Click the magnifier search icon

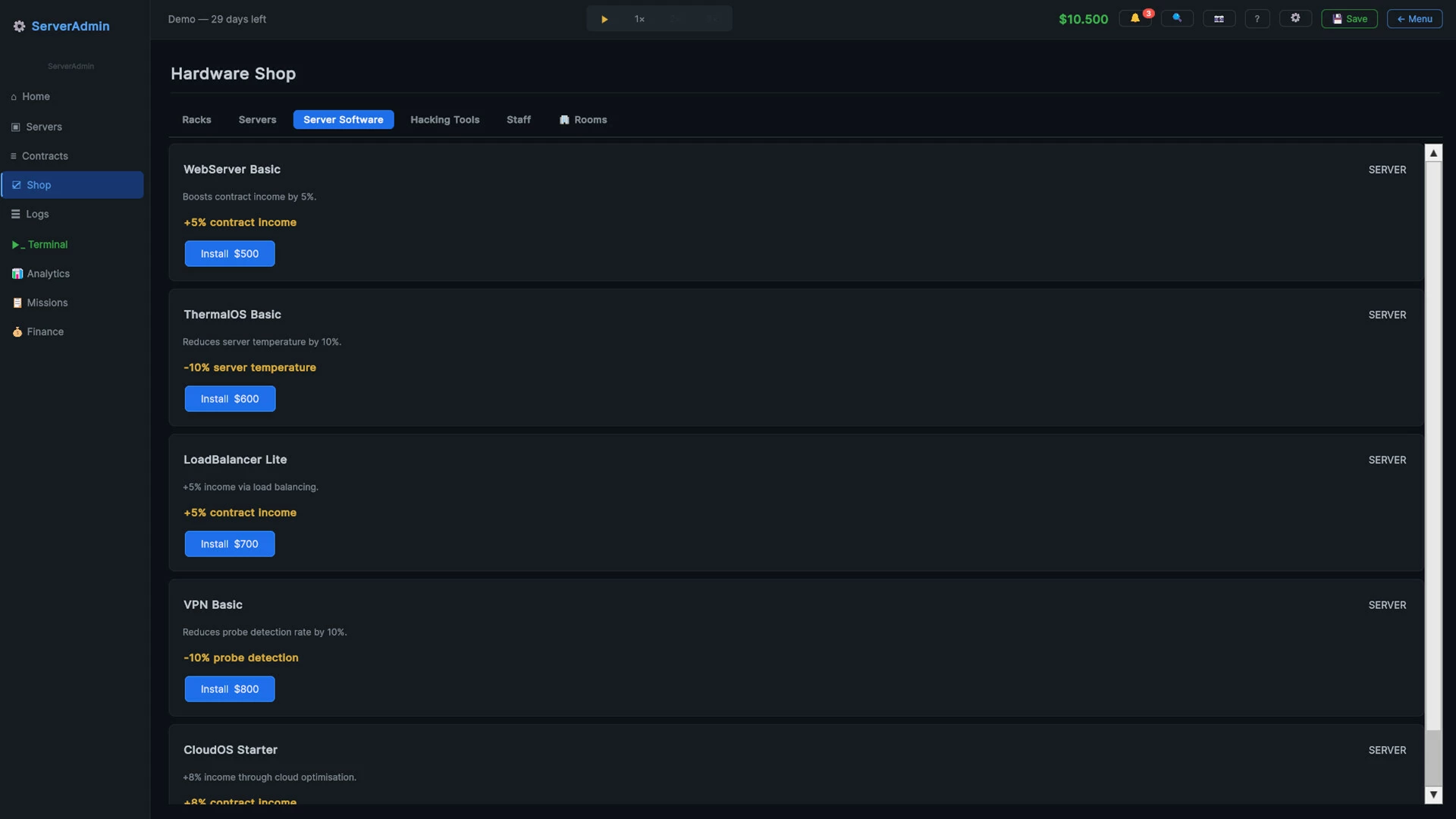tap(1177, 19)
